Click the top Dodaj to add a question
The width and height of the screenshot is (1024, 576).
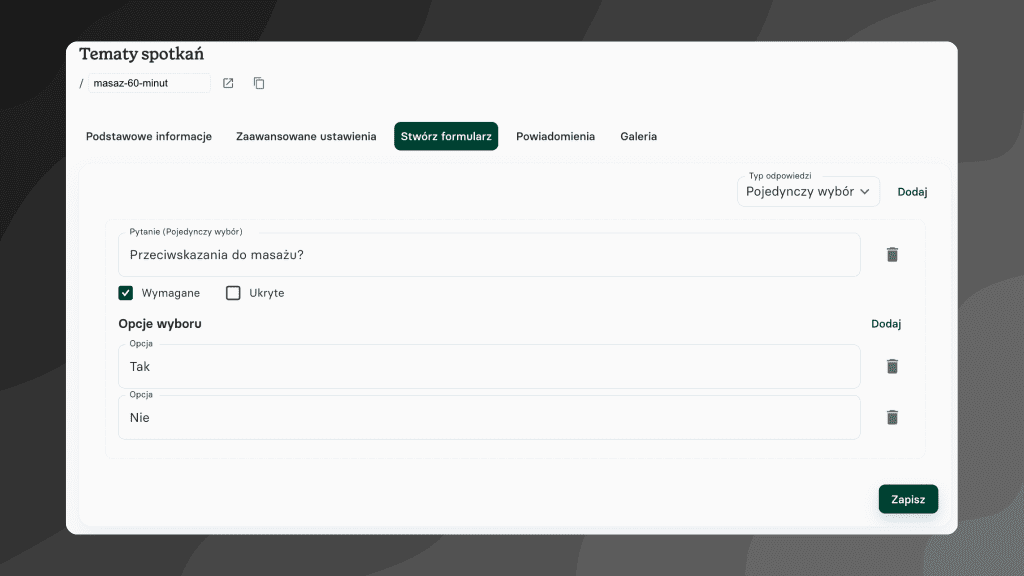[x=912, y=191]
